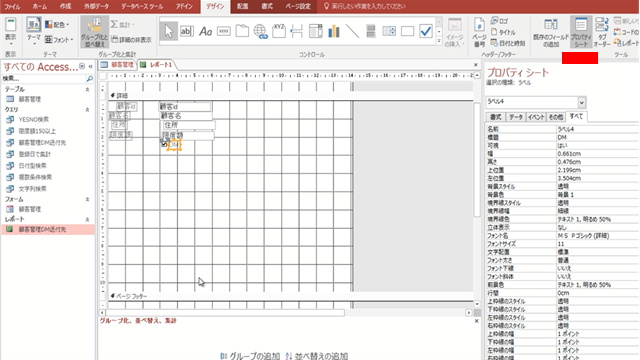Viewport: 640px width, 360px height.
Task: Select the Text Box control tool
Action: click(187, 31)
